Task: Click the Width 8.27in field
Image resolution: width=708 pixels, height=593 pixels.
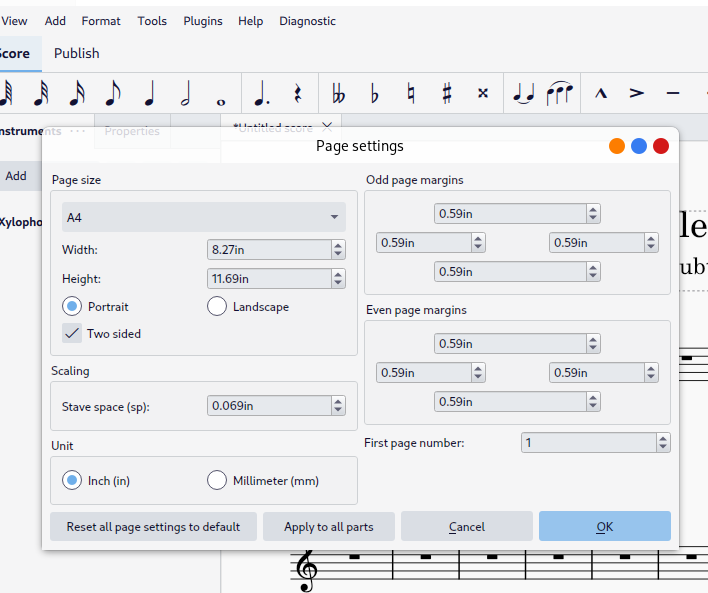Action: click(x=269, y=249)
